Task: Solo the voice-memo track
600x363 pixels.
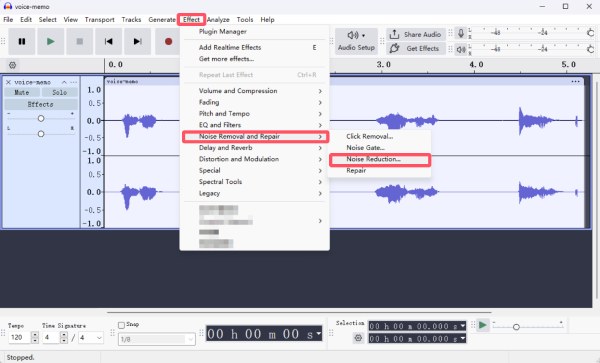Action: point(59,93)
